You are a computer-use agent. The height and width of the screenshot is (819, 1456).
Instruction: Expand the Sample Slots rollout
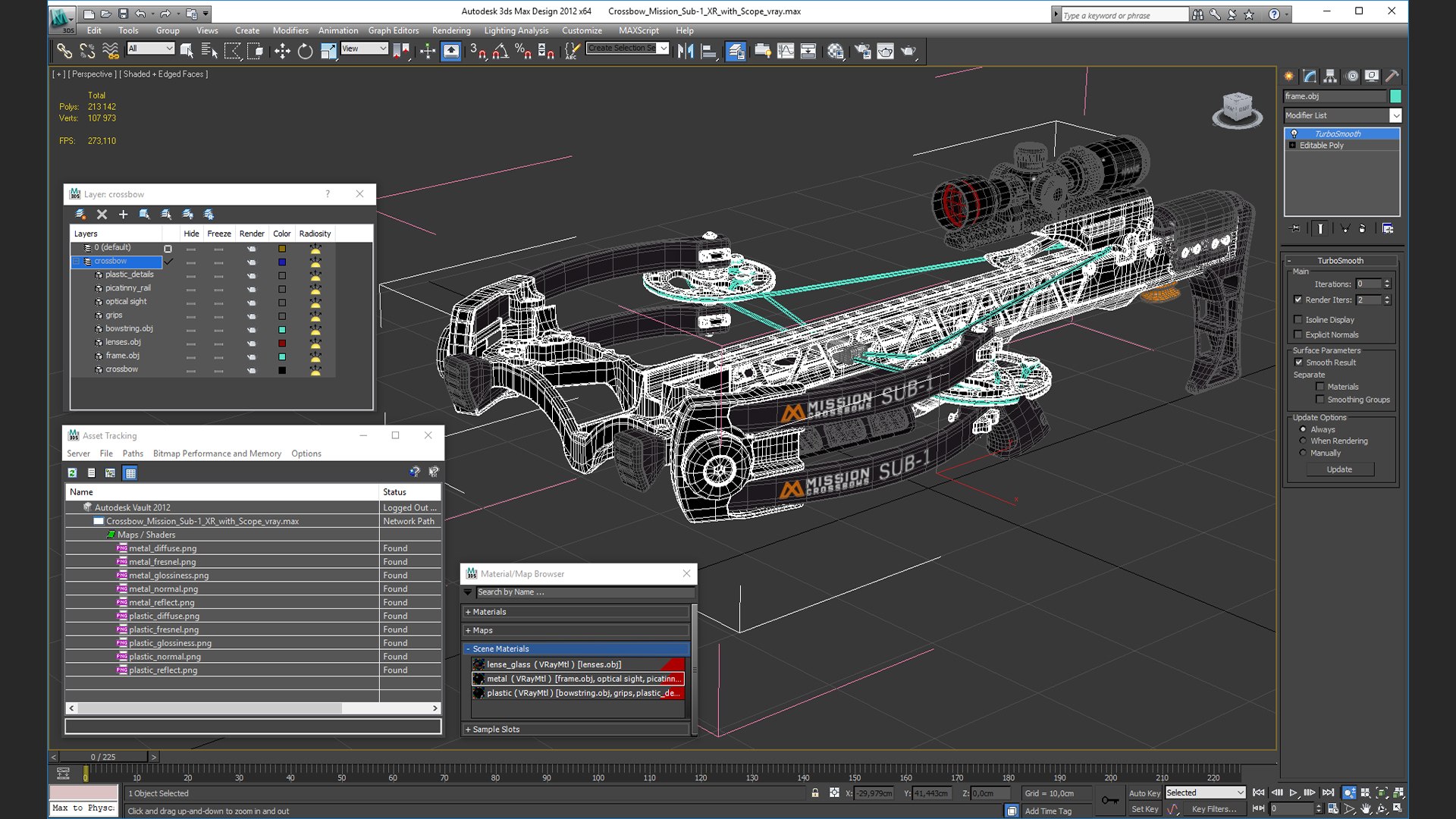pyautogui.click(x=576, y=730)
